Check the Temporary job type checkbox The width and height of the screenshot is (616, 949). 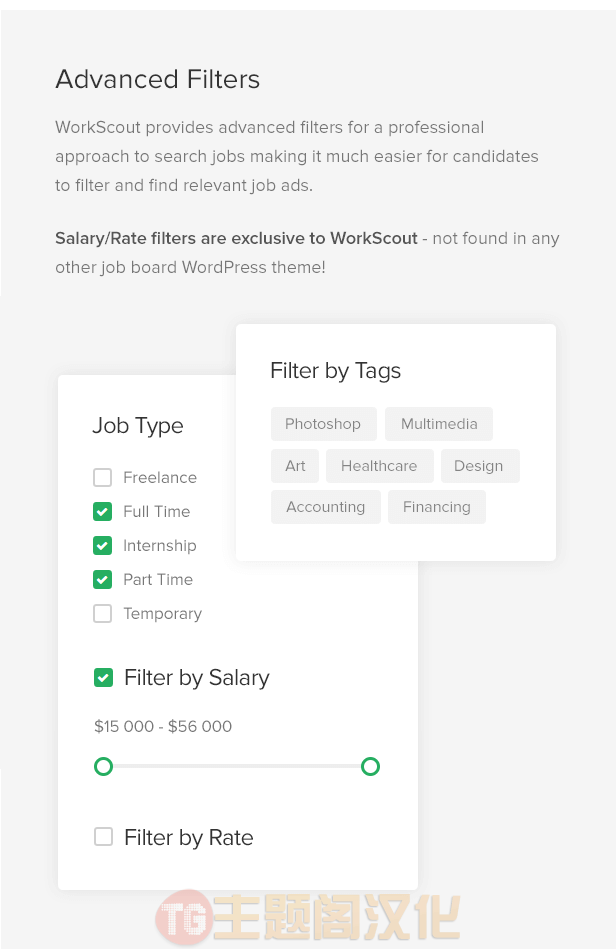[102, 613]
